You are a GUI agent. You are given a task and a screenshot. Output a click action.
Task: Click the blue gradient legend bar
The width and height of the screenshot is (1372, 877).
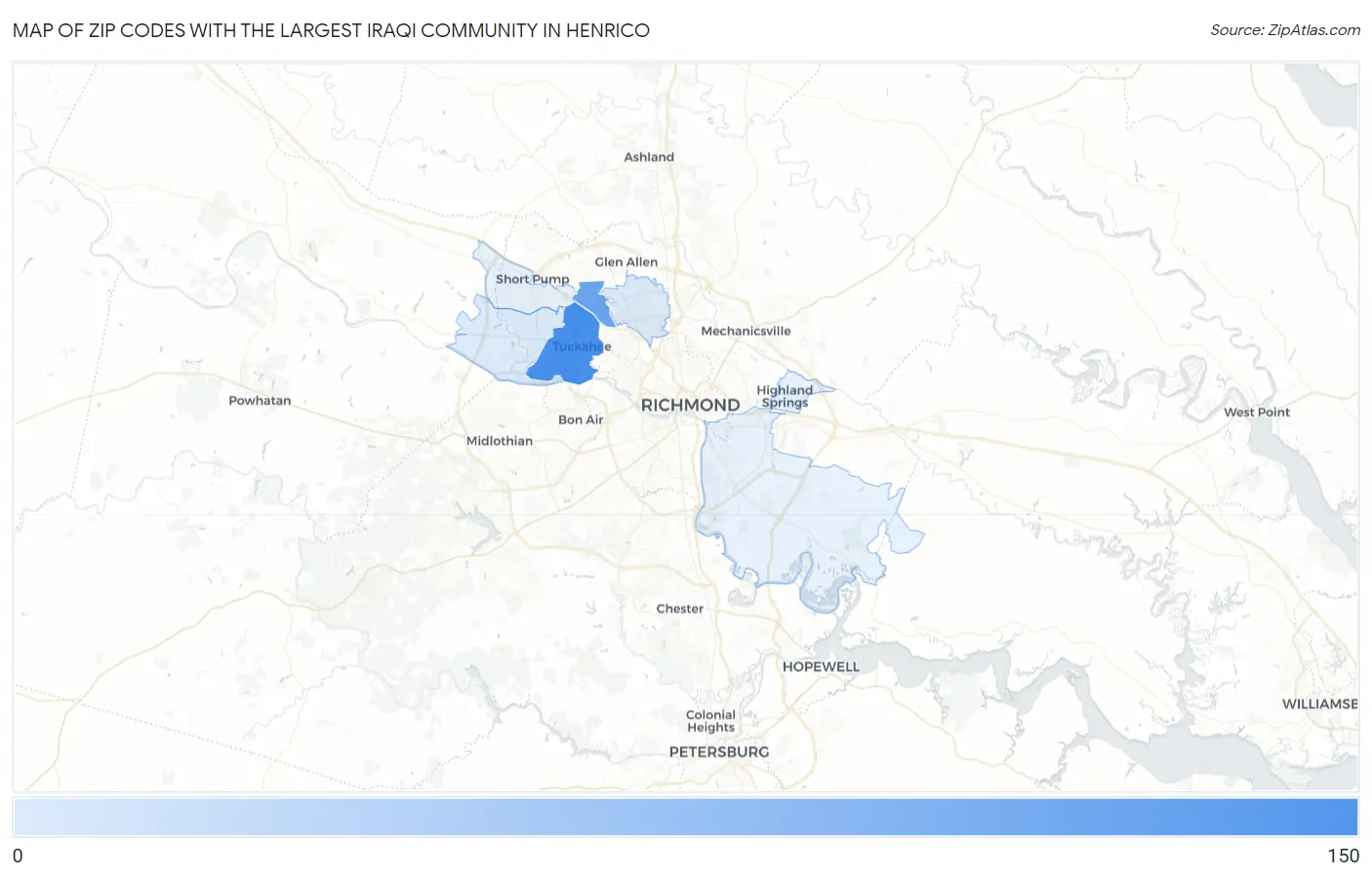click(685, 817)
